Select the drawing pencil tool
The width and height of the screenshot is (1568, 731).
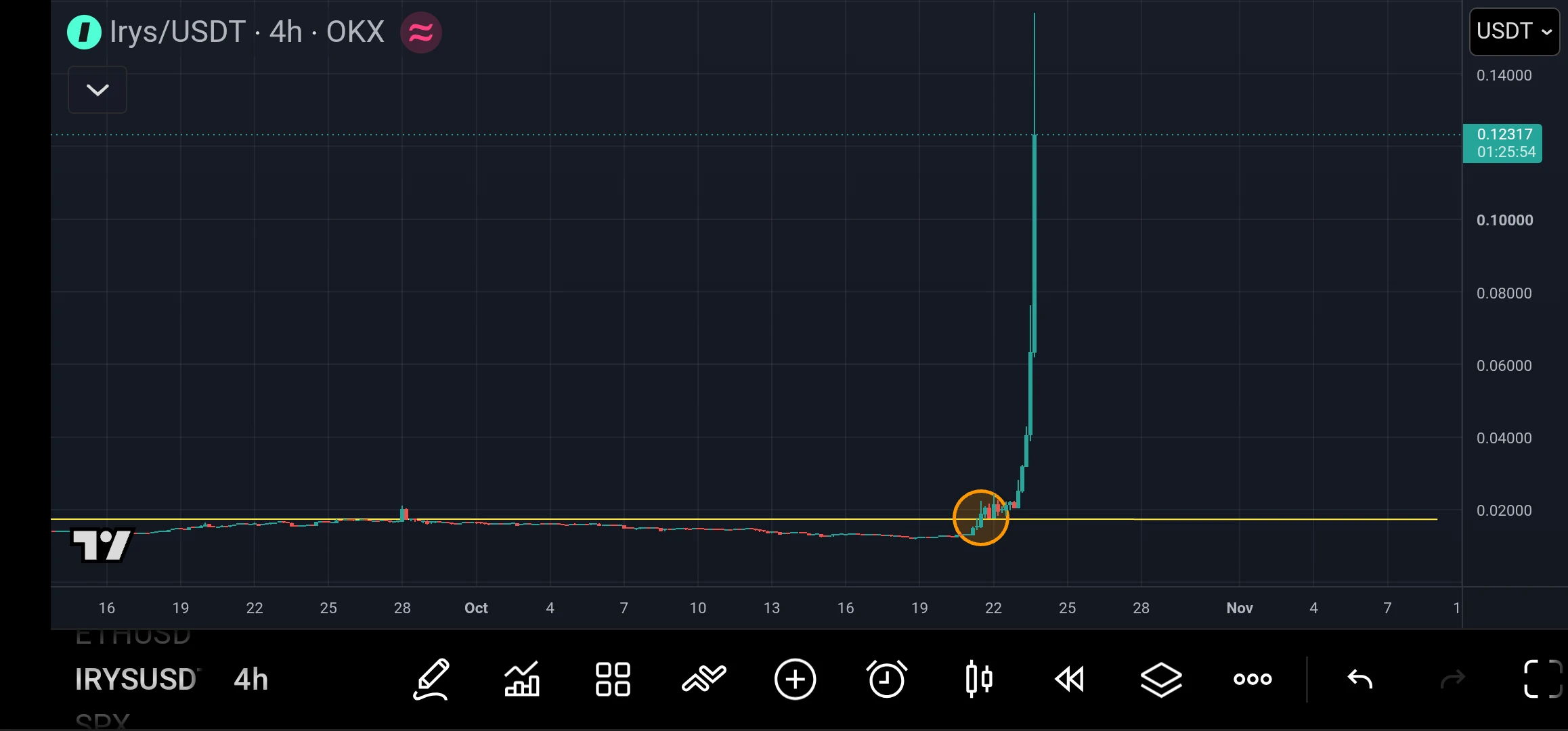click(431, 679)
